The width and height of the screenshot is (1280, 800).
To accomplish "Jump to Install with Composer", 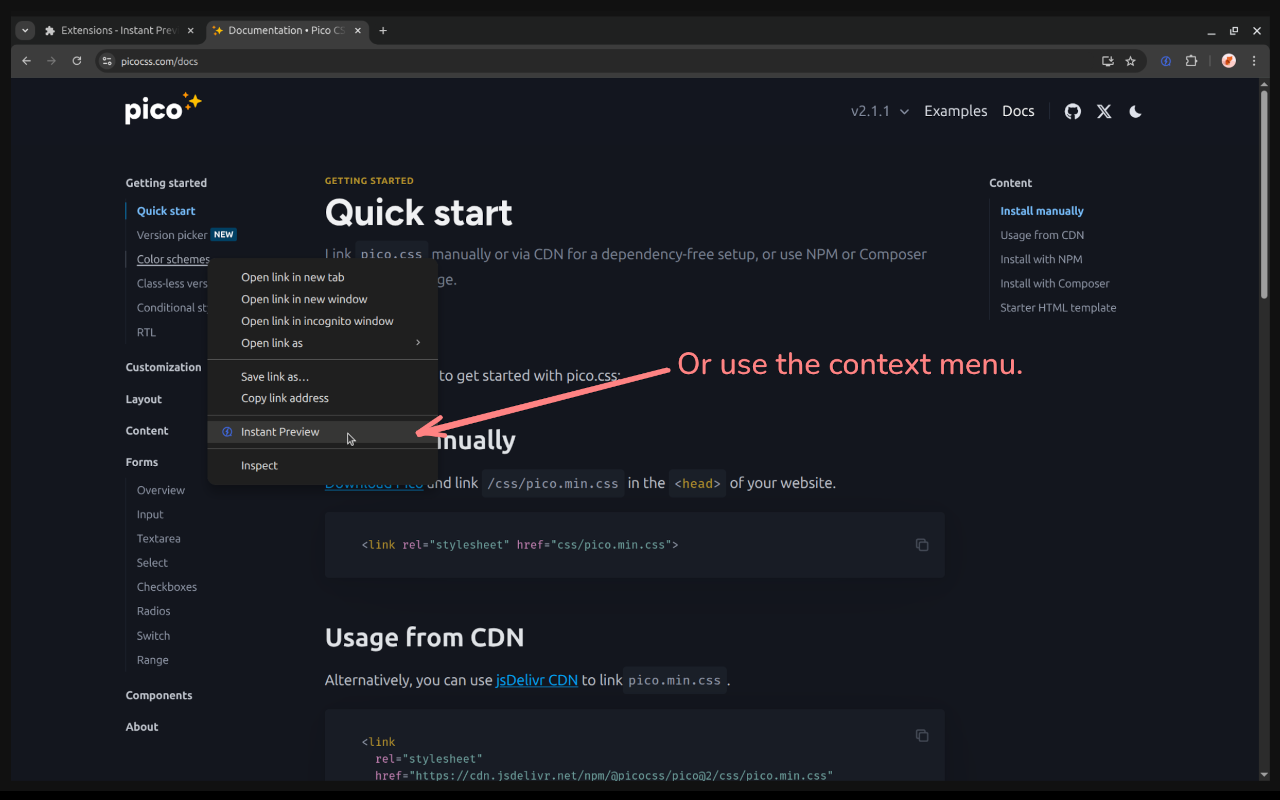I will pos(1055,283).
